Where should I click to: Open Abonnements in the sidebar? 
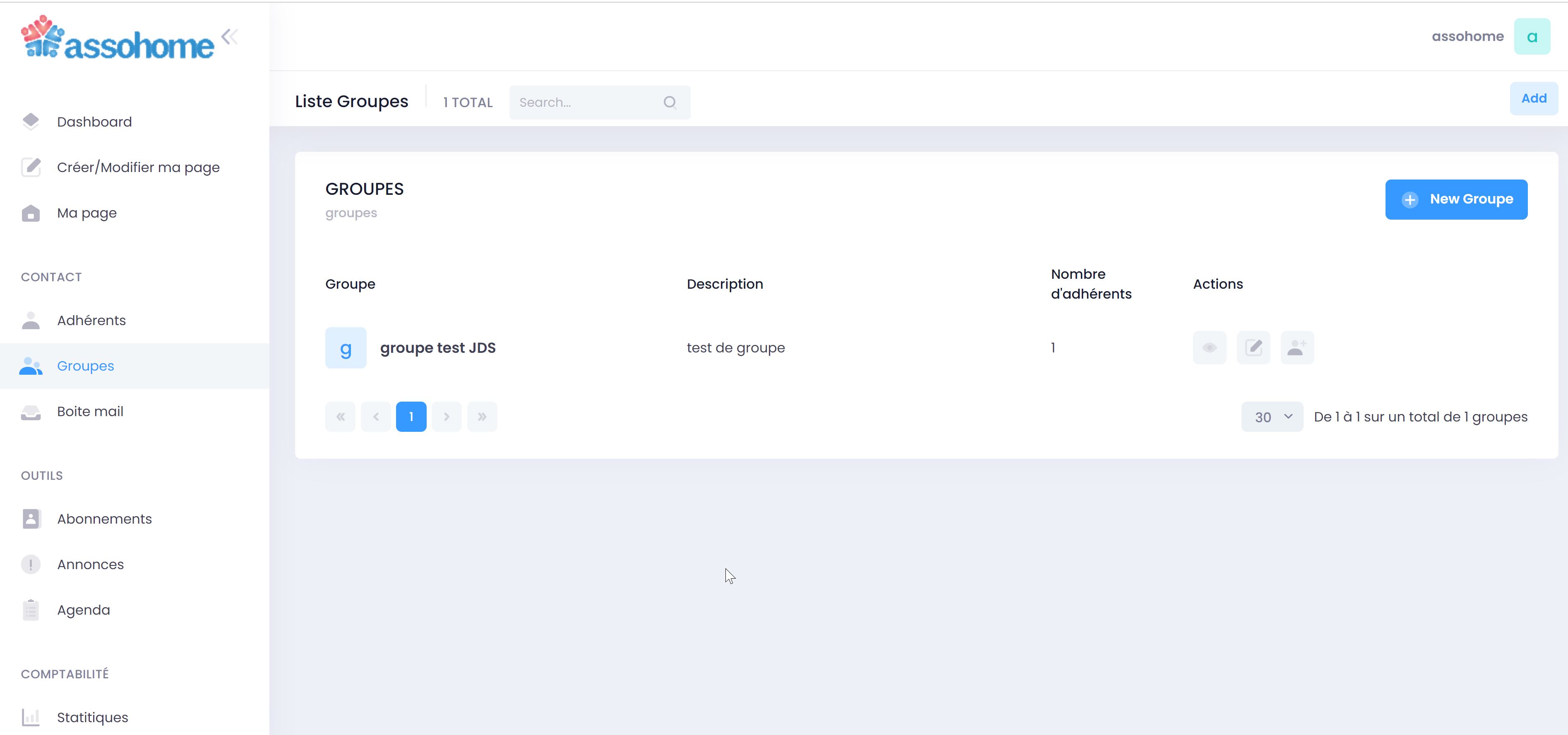tap(104, 519)
